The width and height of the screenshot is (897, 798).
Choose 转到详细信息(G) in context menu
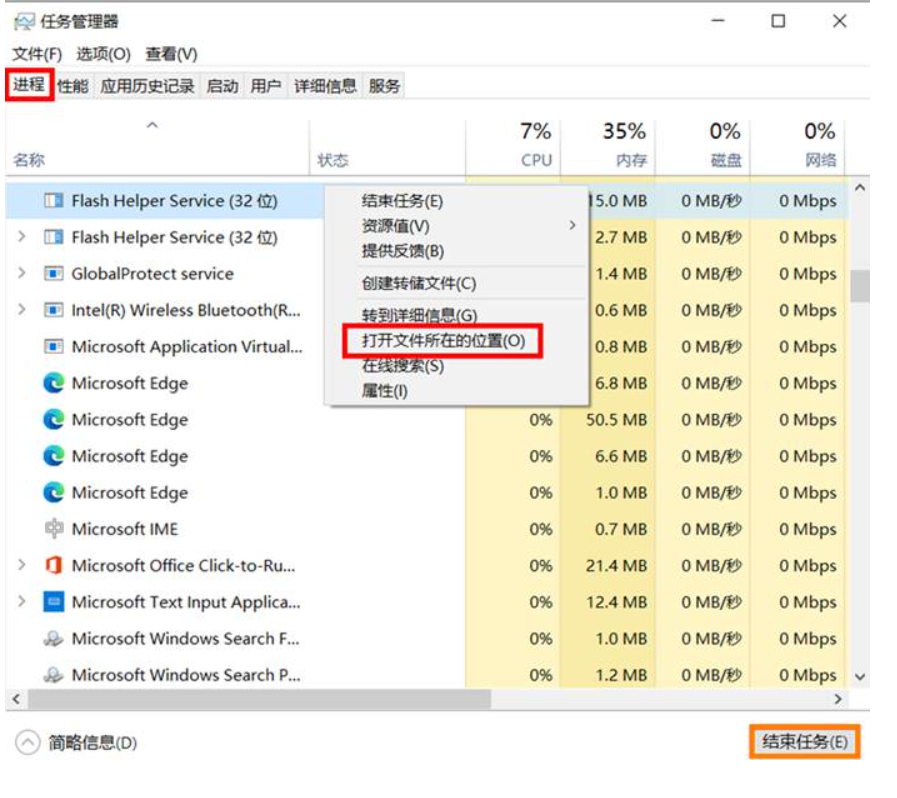(x=419, y=315)
